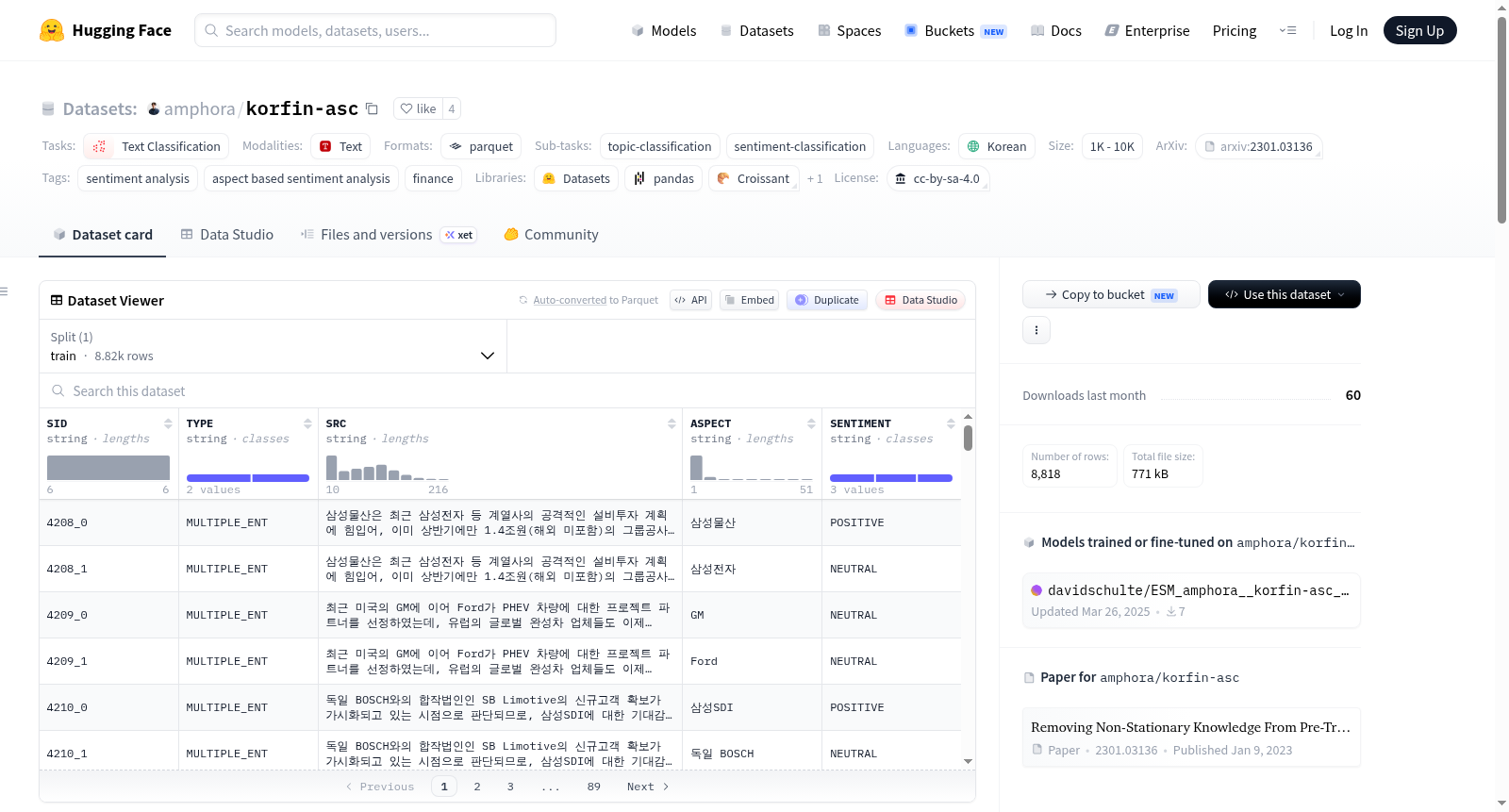Select the 1K - 10K size tag

[x=1112, y=146]
